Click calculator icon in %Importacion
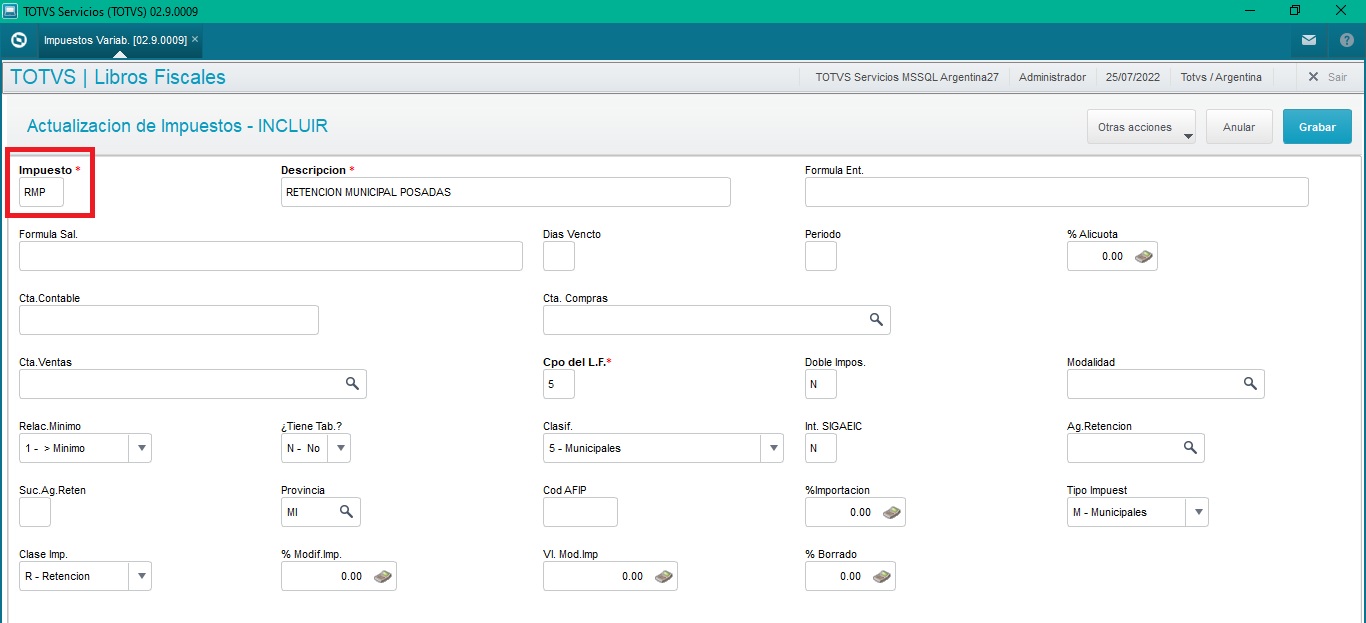1366x623 pixels. pyautogui.click(x=891, y=512)
